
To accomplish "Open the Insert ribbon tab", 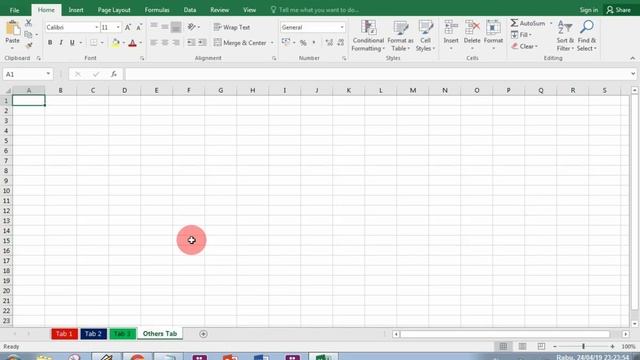I will (x=76, y=10).
